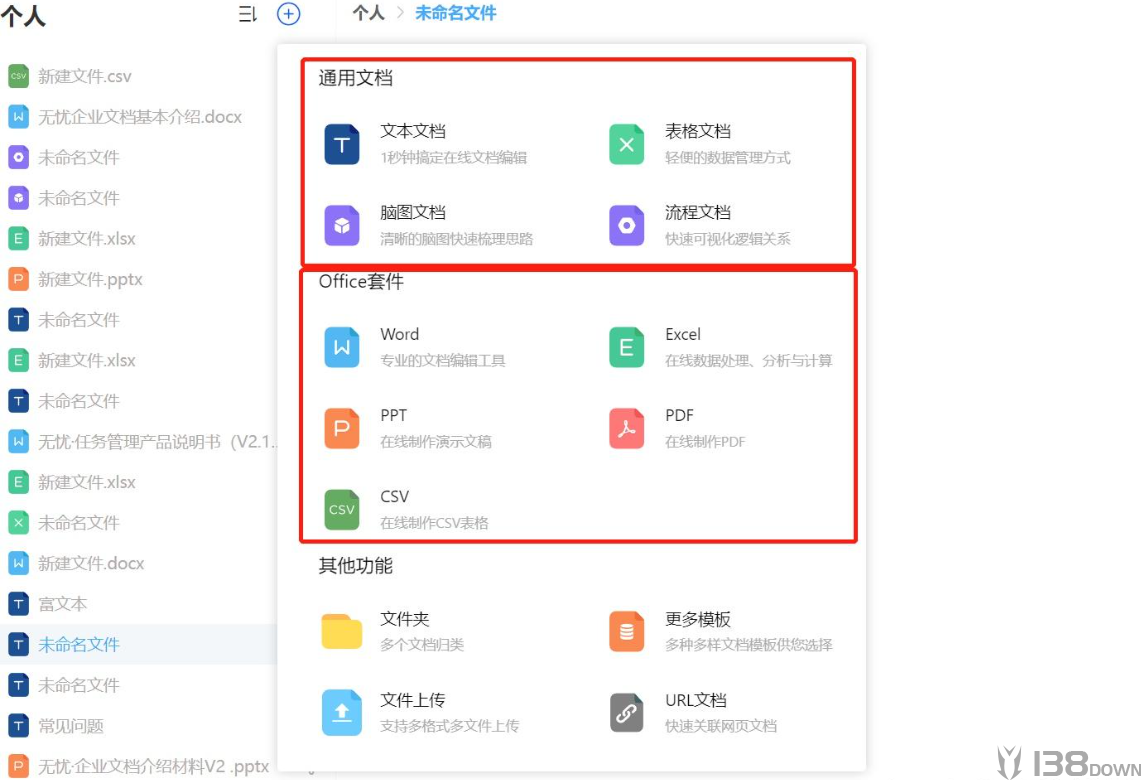The width and height of the screenshot is (1141, 780).
Task: Choose Excel in the Office套件 section
Action: point(683,334)
